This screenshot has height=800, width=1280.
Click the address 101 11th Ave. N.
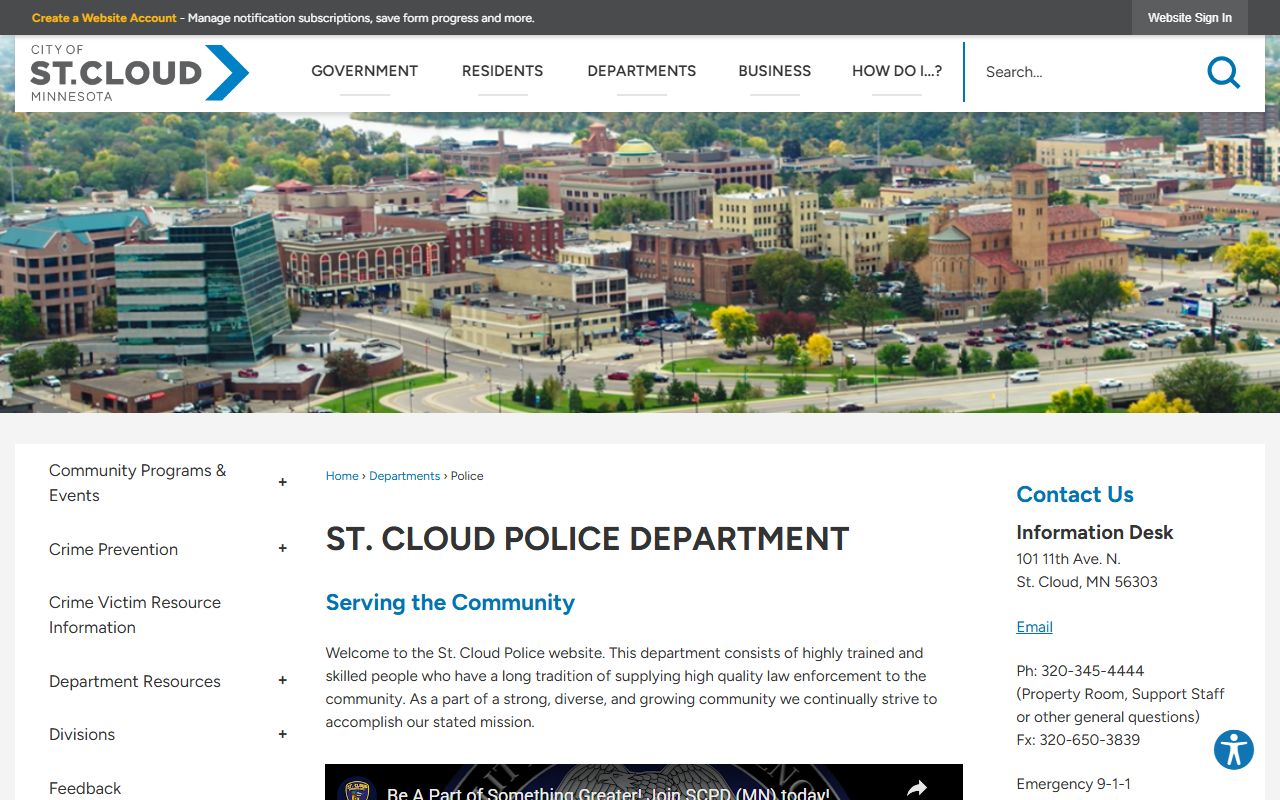coord(1068,559)
